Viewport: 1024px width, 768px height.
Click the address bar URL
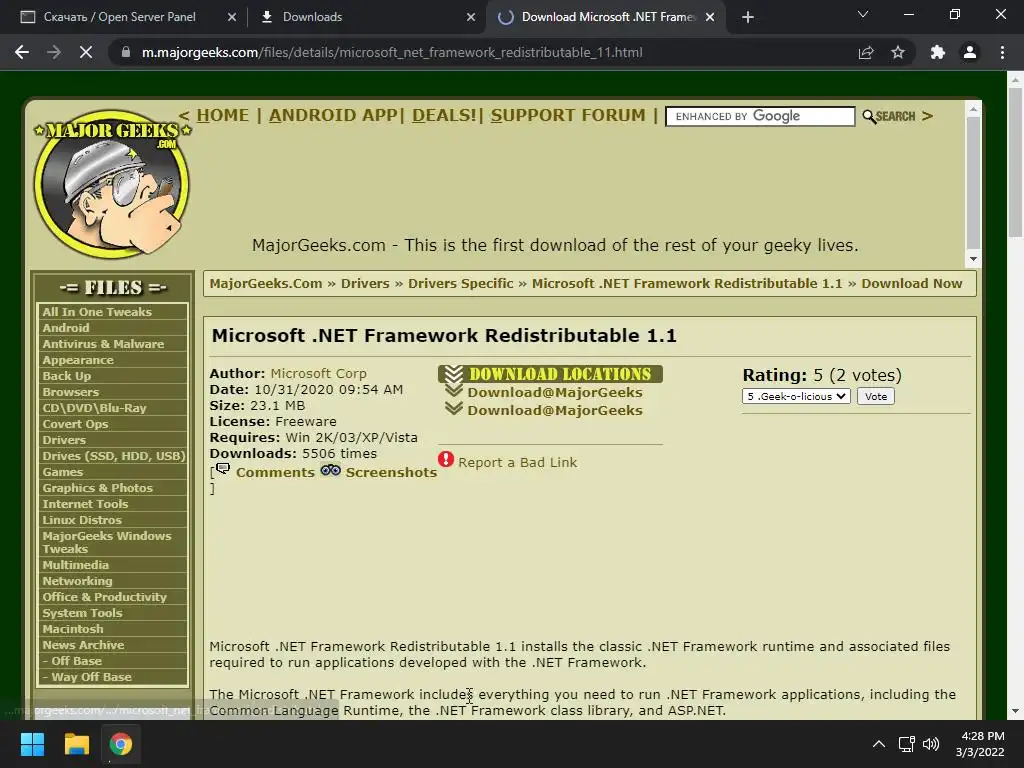click(392, 52)
